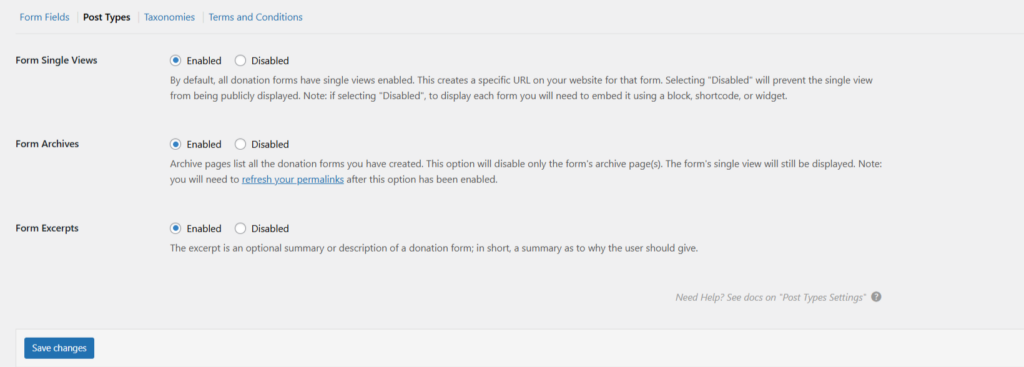Screen dimensions: 1024x367
Task: Click the question mark help icon
Action: pyautogui.click(x=876, y=296)
